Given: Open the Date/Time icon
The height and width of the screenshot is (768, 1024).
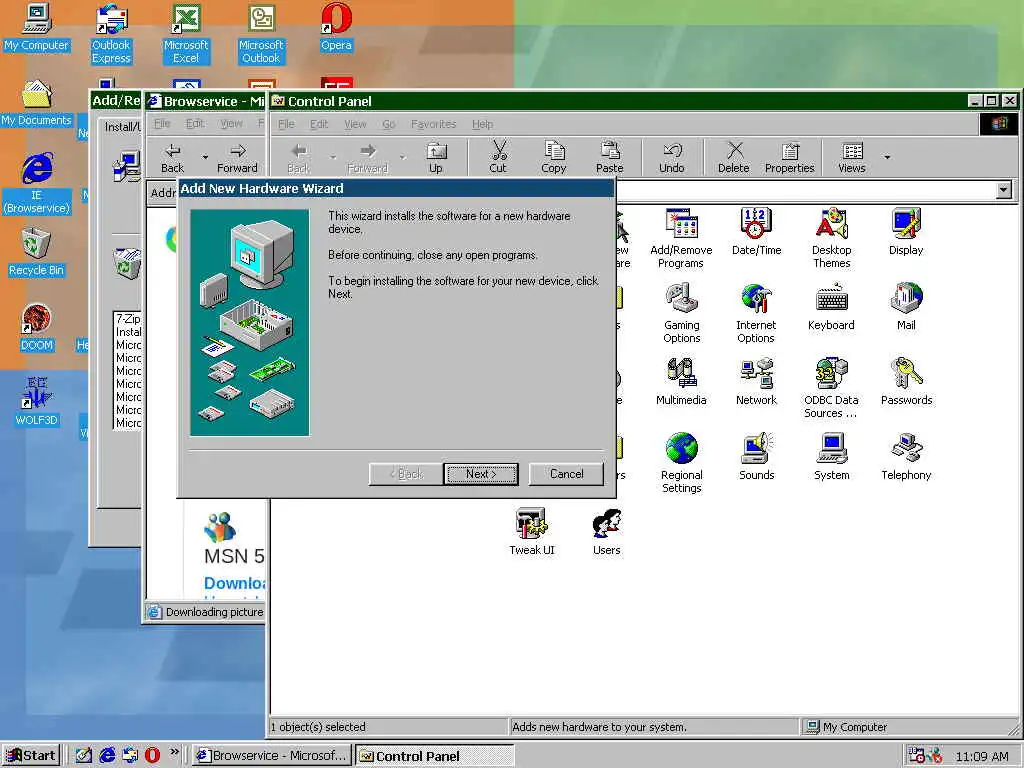Looking at the screenshot, I should click(756, 232).
